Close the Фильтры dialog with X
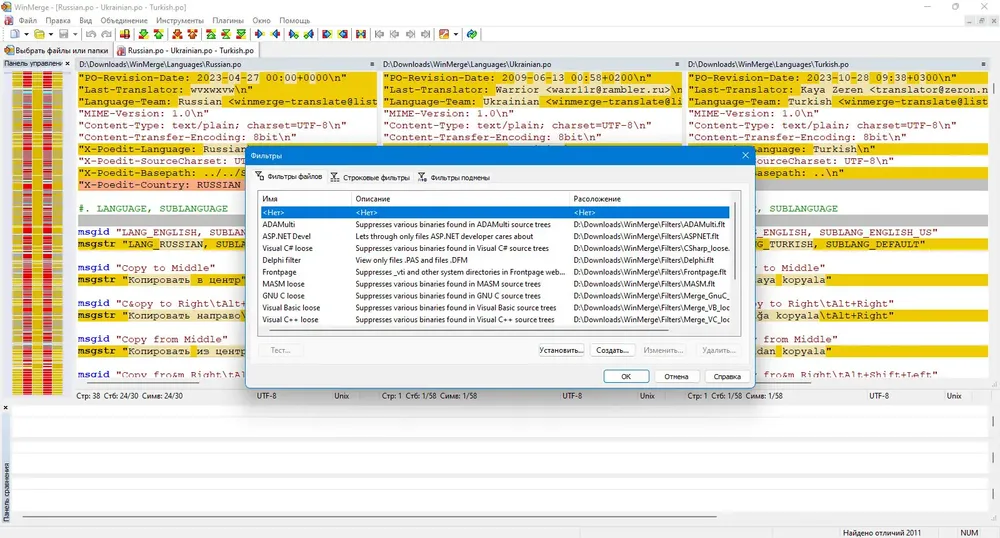 (x=745, y=155)
